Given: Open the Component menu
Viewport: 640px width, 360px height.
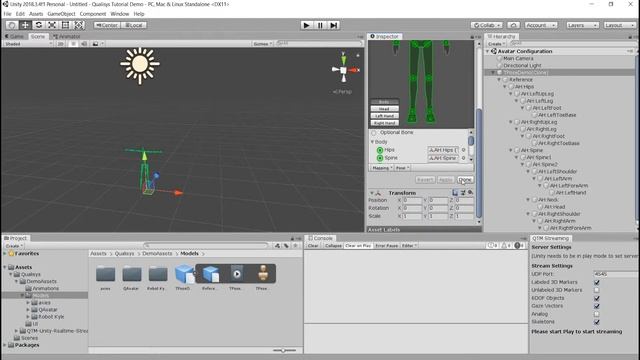Looking at the screenshot, I should tap(93, 14).
